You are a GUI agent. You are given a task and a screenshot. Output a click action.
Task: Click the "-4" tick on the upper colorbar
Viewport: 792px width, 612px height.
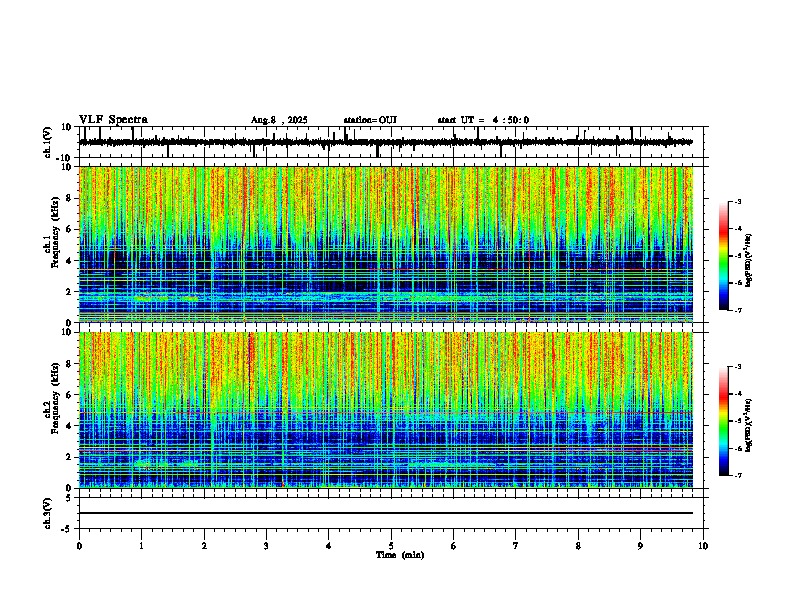738,229
